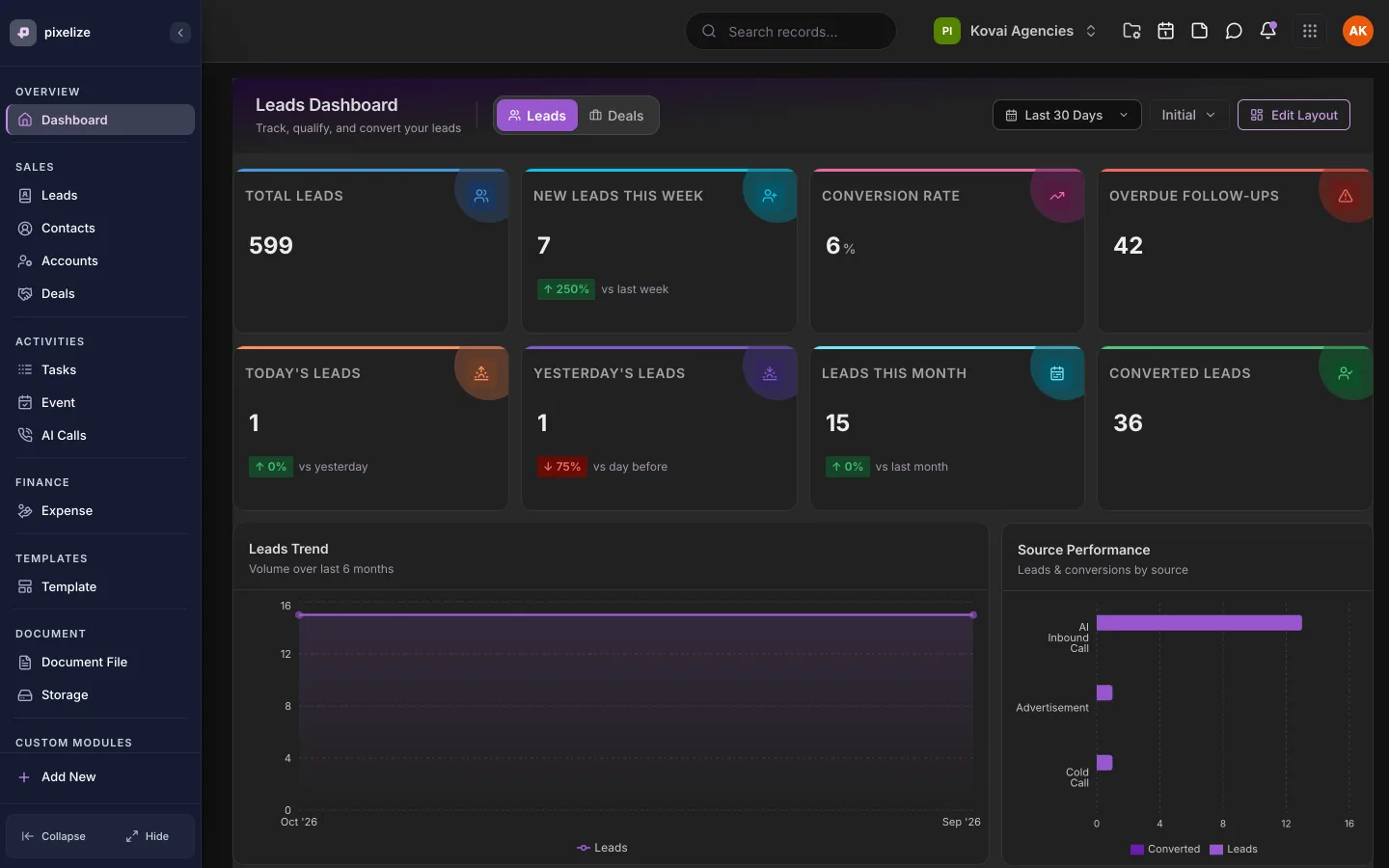This screenshot has width=1389, height=868.
Task: Click the Conversion Rate trend icon
Action: (x=1057, y=196)
